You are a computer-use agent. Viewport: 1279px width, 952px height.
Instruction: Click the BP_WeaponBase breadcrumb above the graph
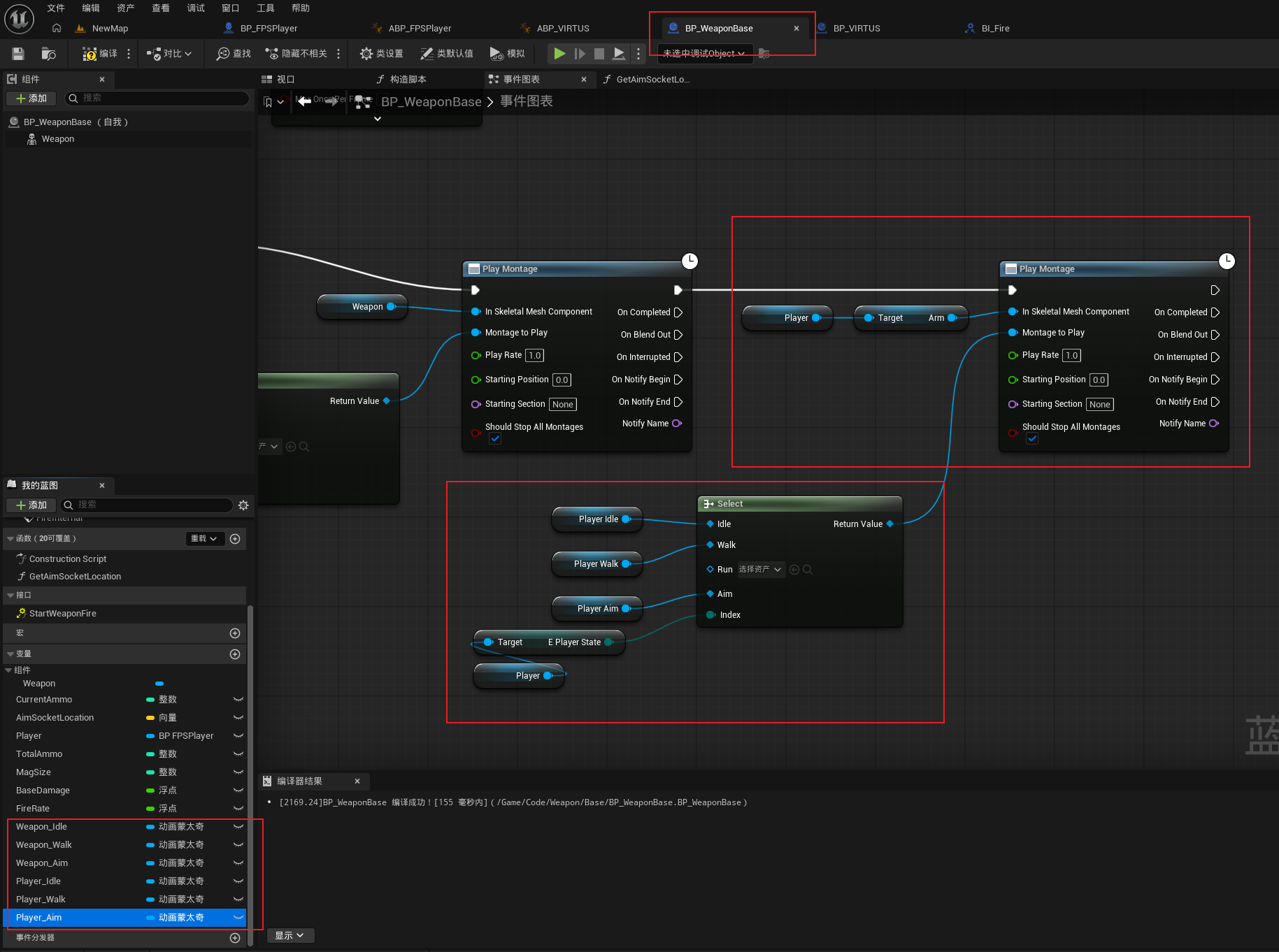[431, 102]
